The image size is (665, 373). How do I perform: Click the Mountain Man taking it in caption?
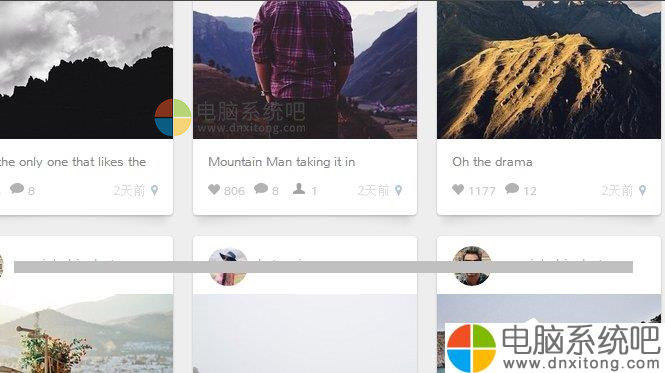click(282, 162)
